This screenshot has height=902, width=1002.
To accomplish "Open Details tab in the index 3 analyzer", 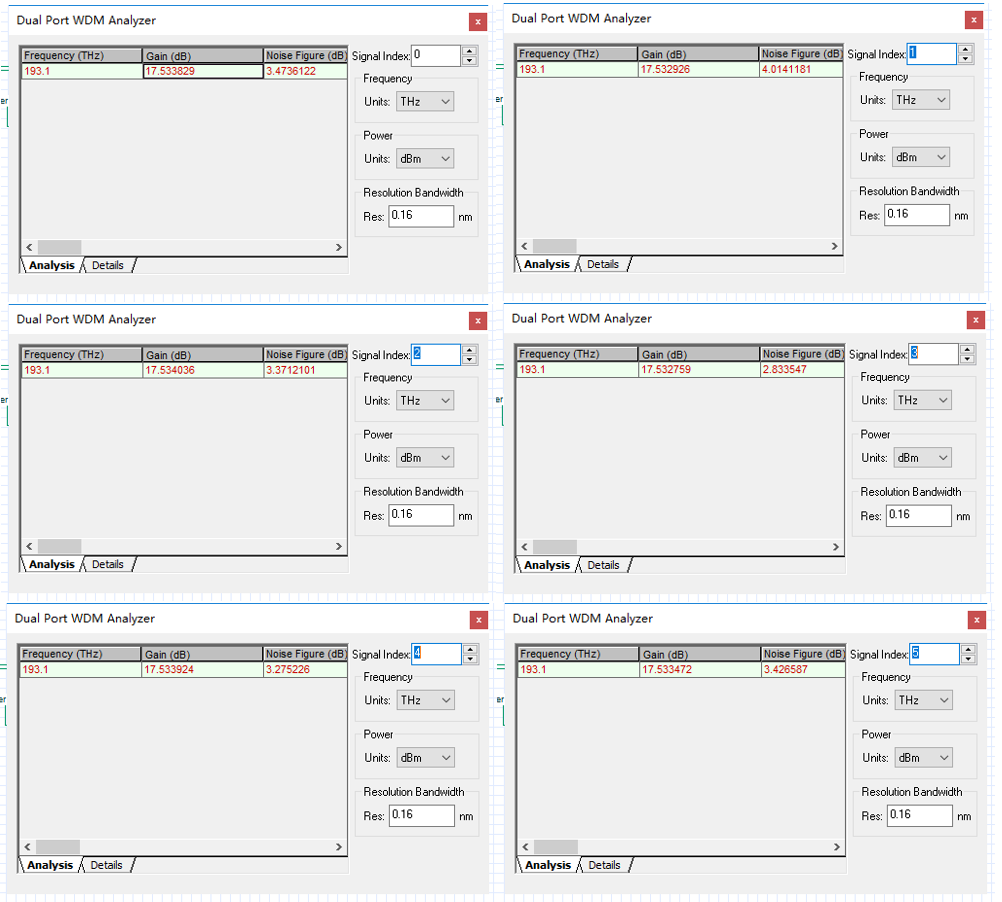I will pos(603,565).
